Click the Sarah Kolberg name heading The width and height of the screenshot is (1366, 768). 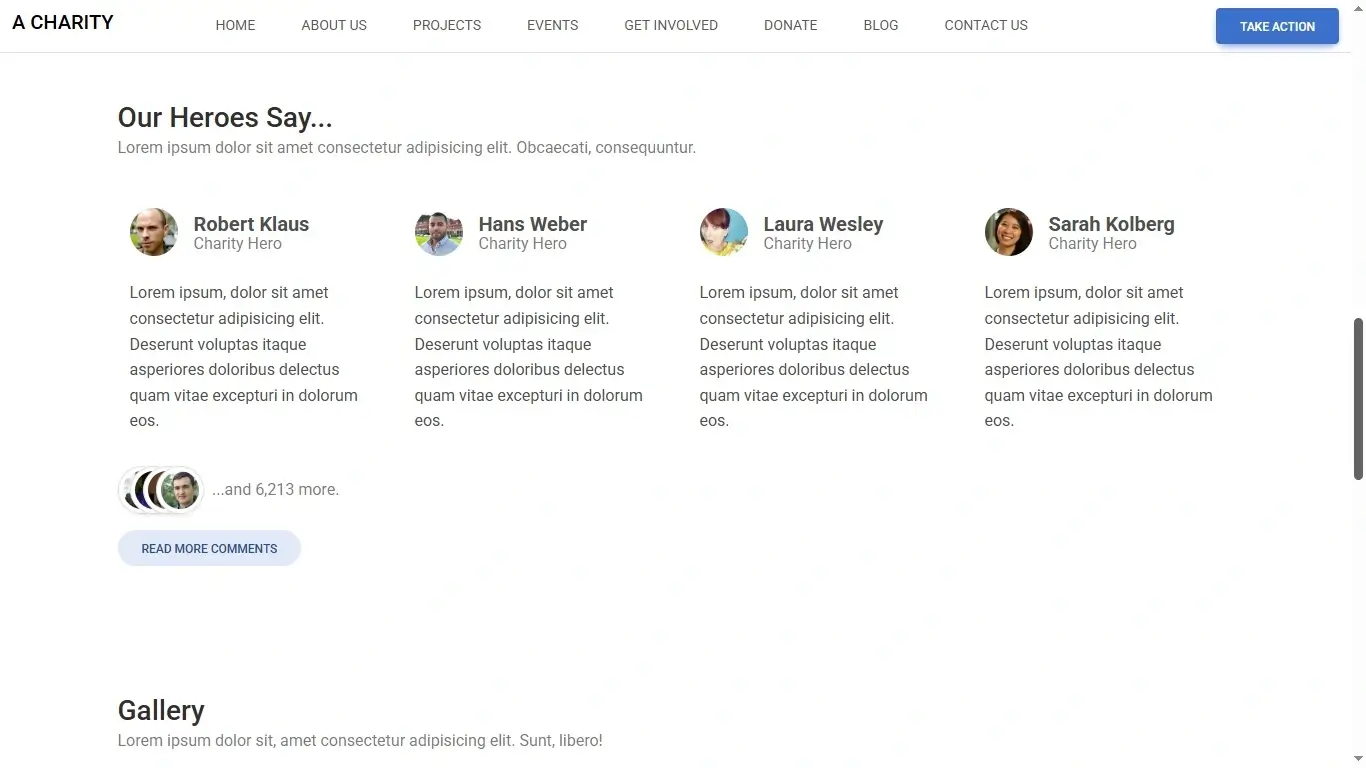click(x=1111, y=224)
